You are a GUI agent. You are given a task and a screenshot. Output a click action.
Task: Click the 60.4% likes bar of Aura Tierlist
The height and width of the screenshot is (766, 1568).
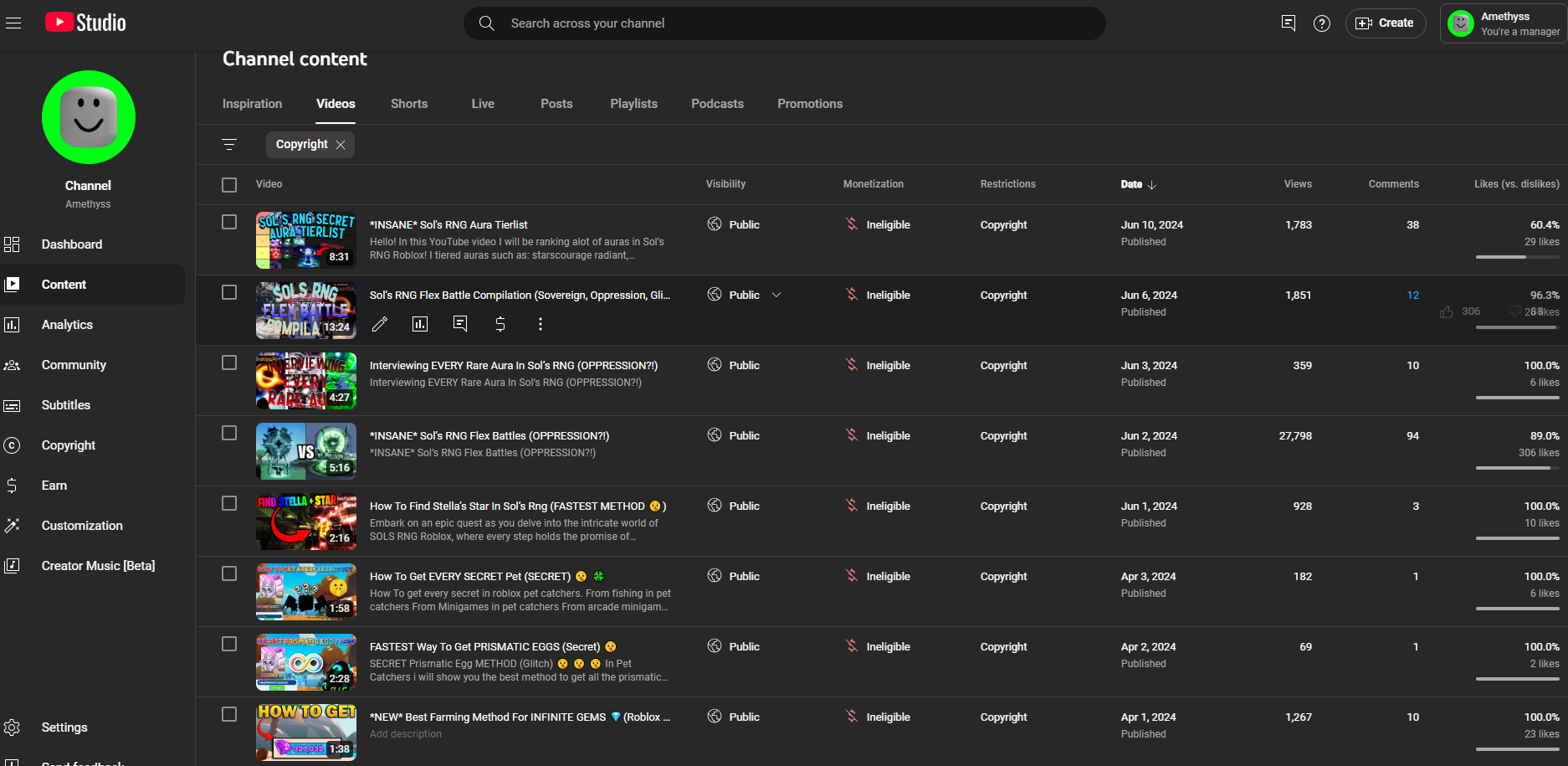tap(1517, 257)
